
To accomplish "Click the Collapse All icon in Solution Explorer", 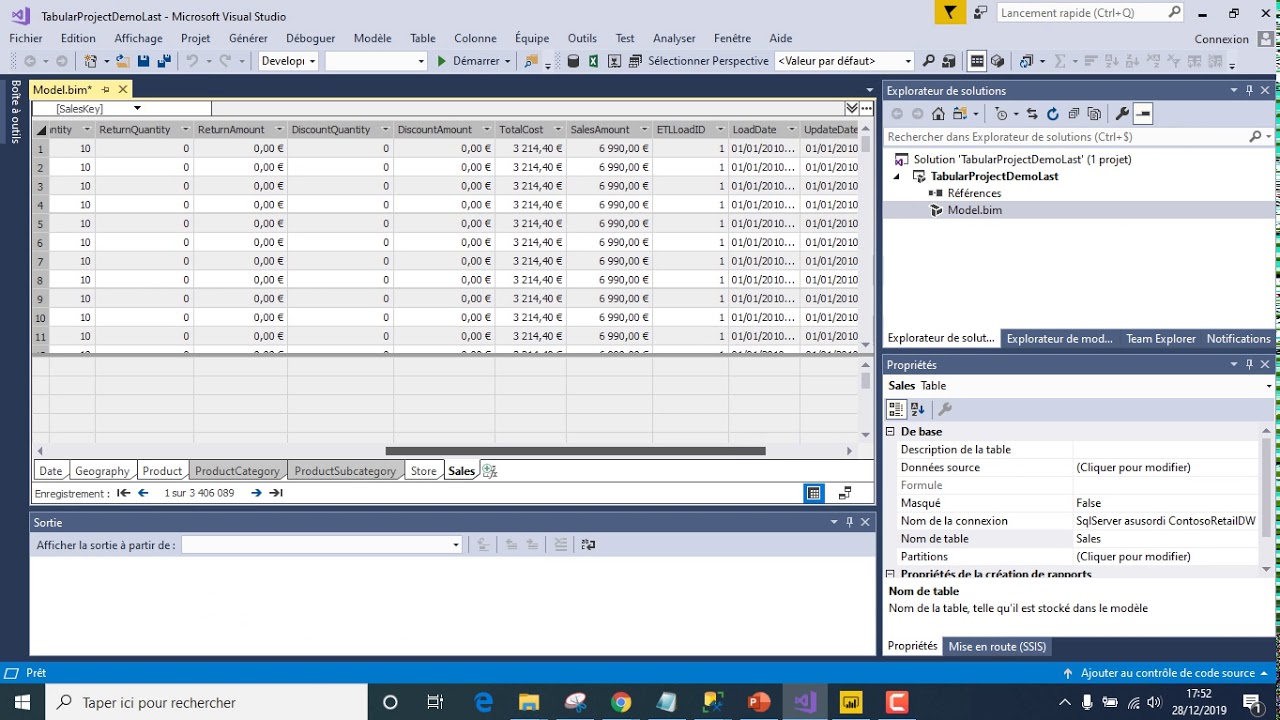I will coord(1073,114).
